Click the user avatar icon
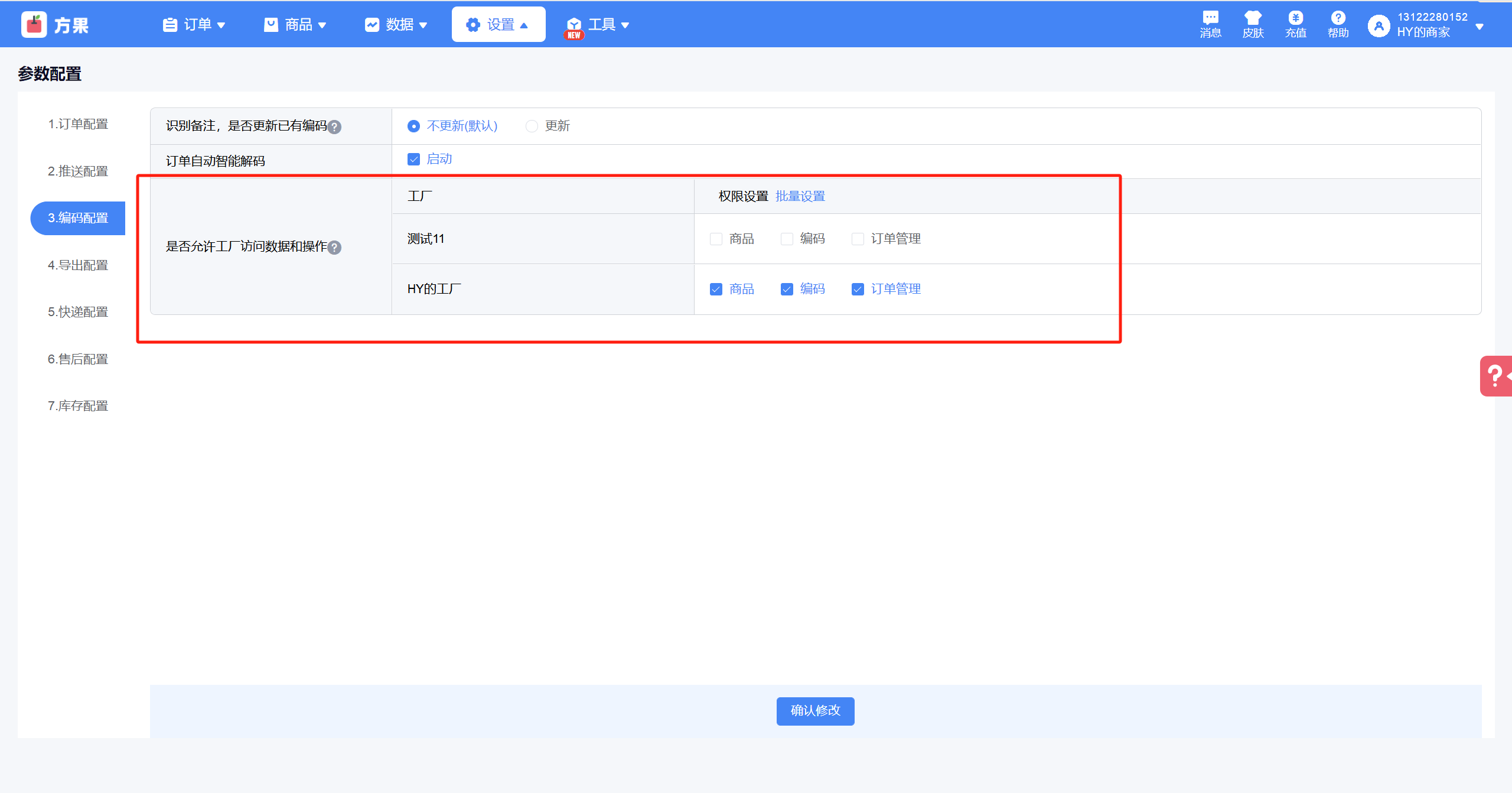The image size is (1512, 793). click(x=1379, y=25)
